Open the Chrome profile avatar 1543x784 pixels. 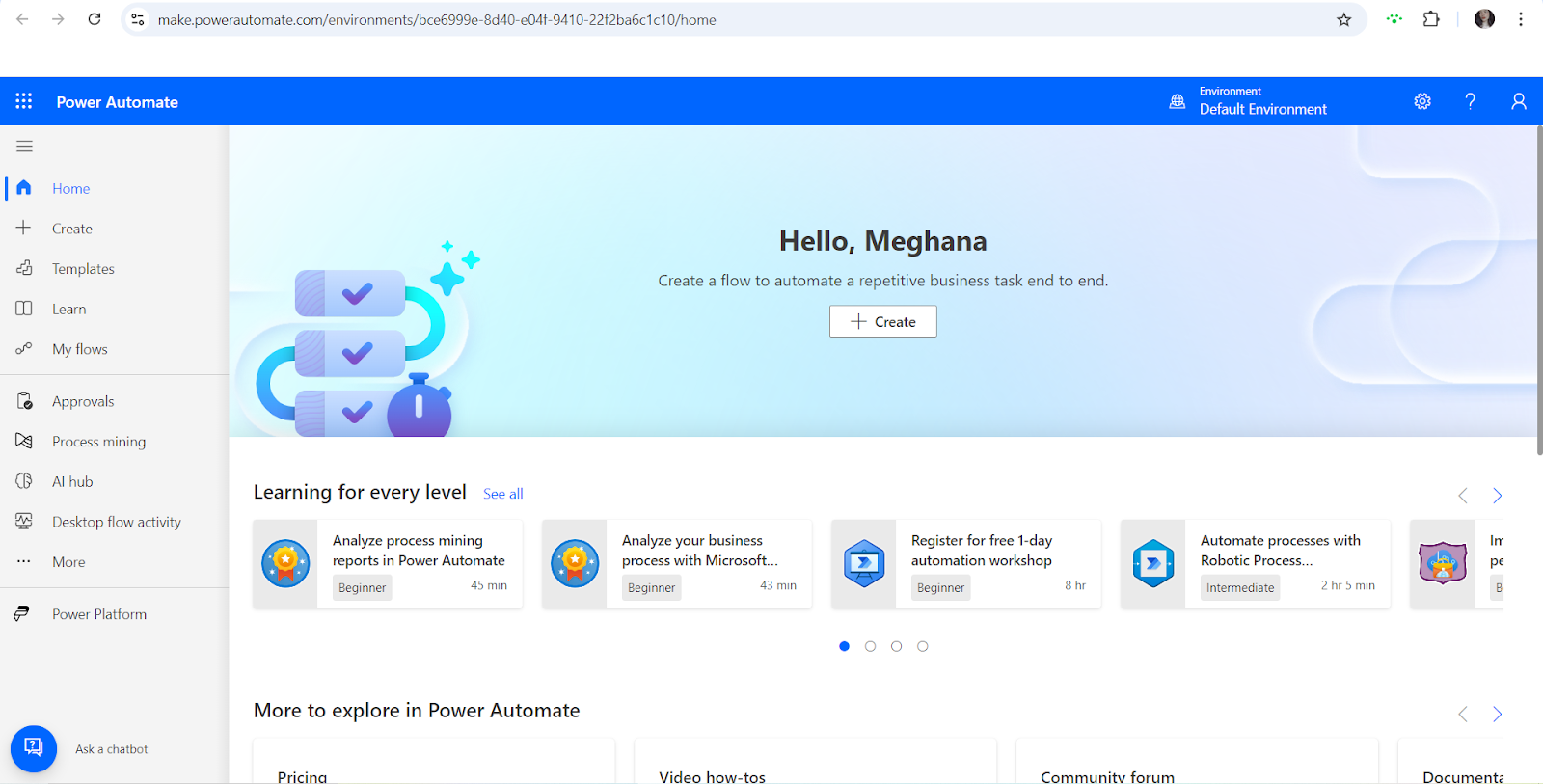[x=1485, y=19]
